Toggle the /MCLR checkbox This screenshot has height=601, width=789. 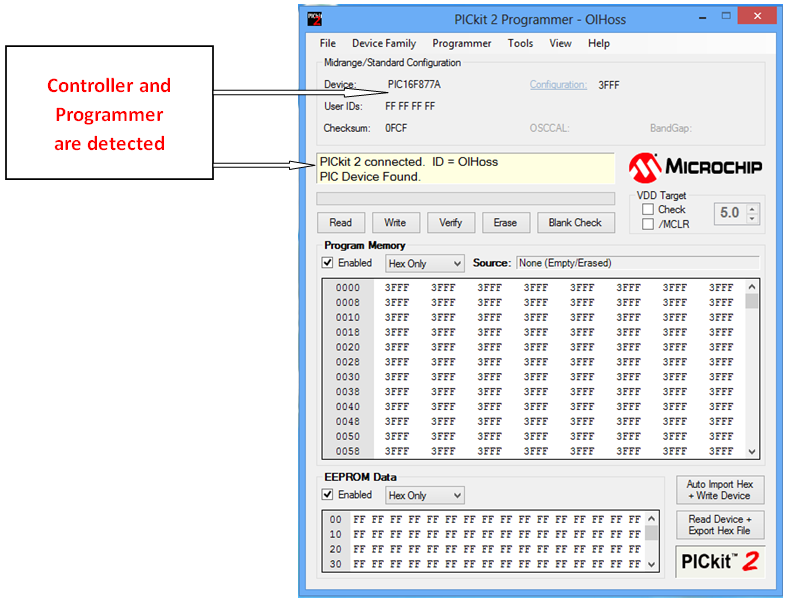648,224
